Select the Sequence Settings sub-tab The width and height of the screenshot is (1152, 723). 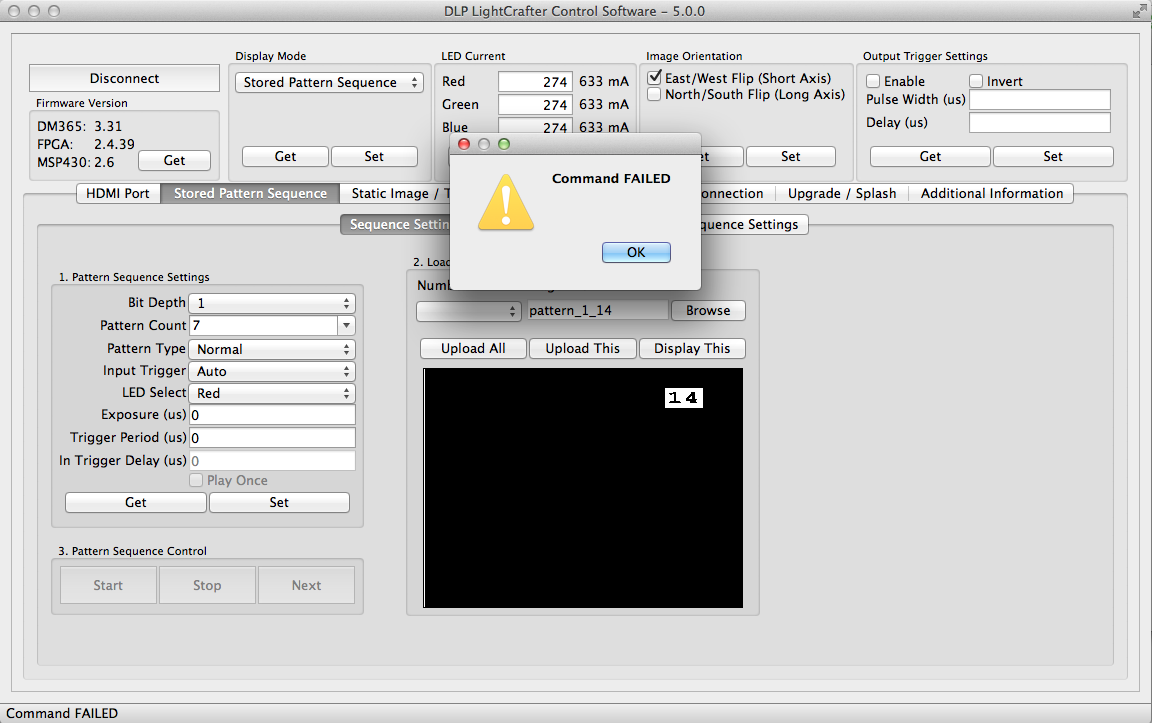coord(395,224)
